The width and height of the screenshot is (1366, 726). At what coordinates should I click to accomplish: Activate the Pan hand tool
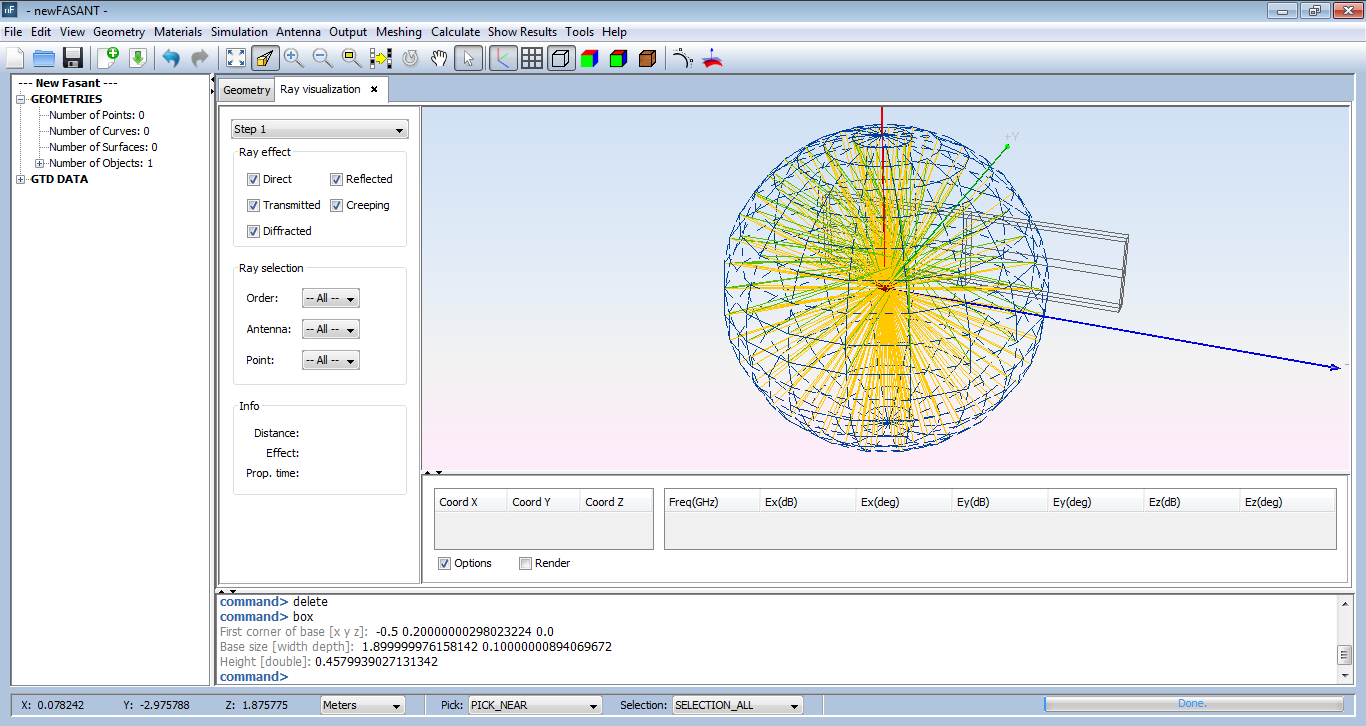click(x=438, y=58)
